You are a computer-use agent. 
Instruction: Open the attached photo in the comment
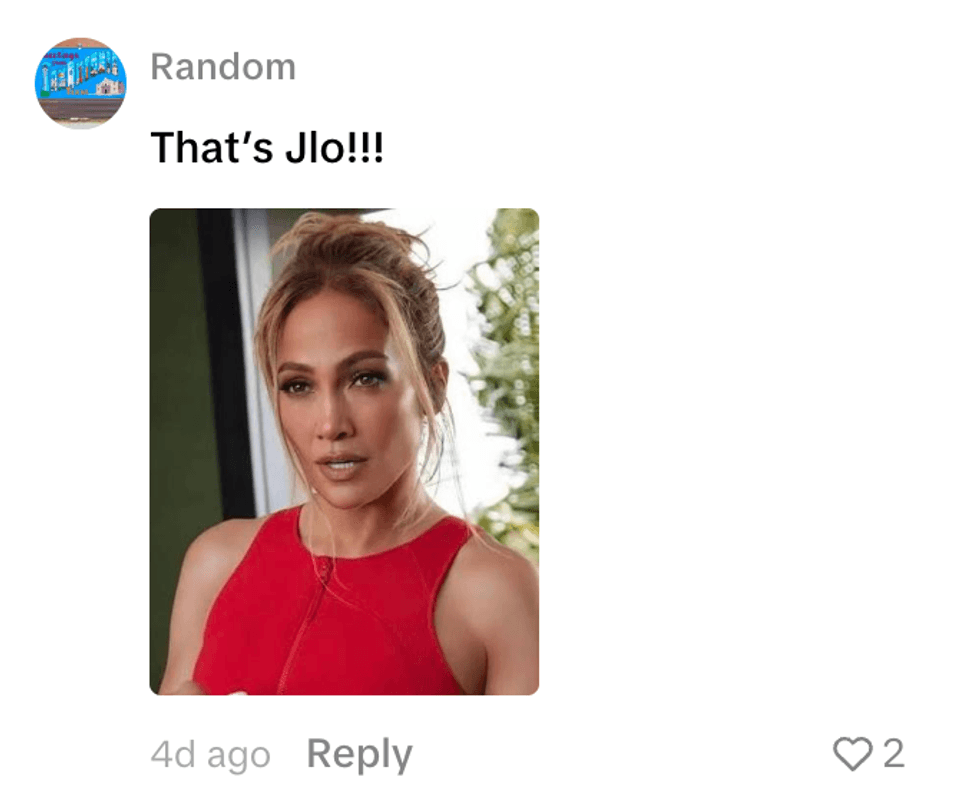tap(344, 451)
